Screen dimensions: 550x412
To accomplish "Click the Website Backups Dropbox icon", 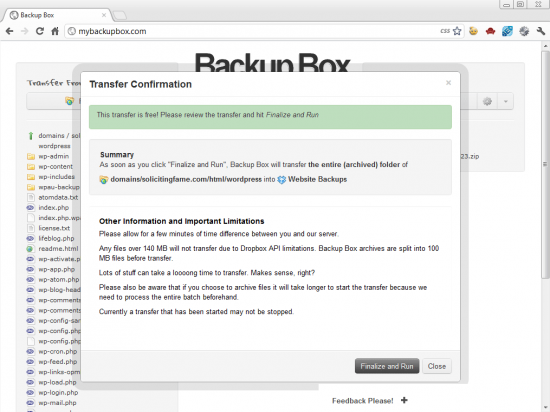I will pos(282,180).
